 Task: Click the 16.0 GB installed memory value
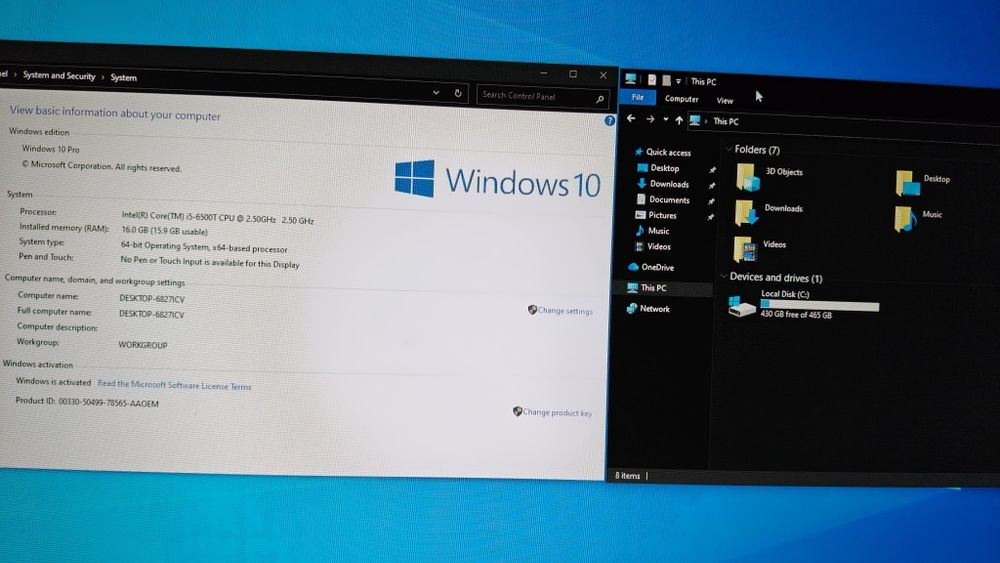pyautogui.click(x=165, y=230)
